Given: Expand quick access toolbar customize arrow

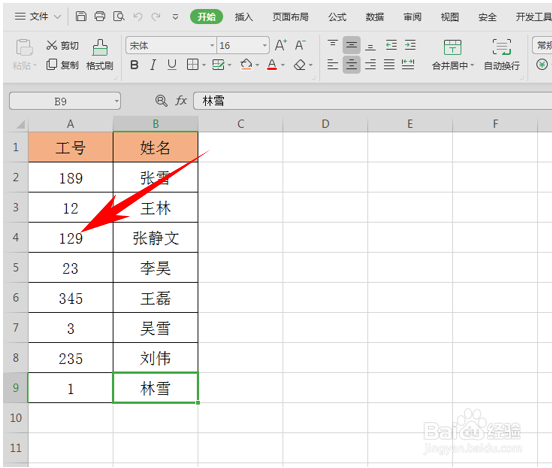Looking at the screenshot, I should click(x=175, y=17).
